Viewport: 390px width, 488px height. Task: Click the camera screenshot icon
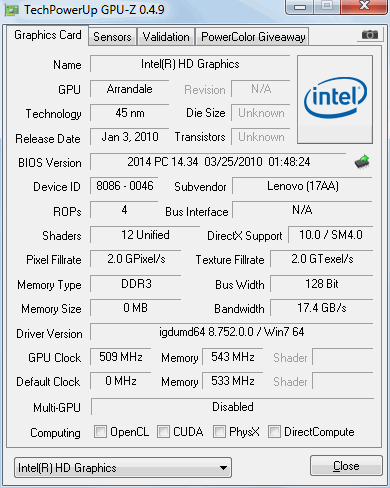pyautogui.click(x=369, y=35)
